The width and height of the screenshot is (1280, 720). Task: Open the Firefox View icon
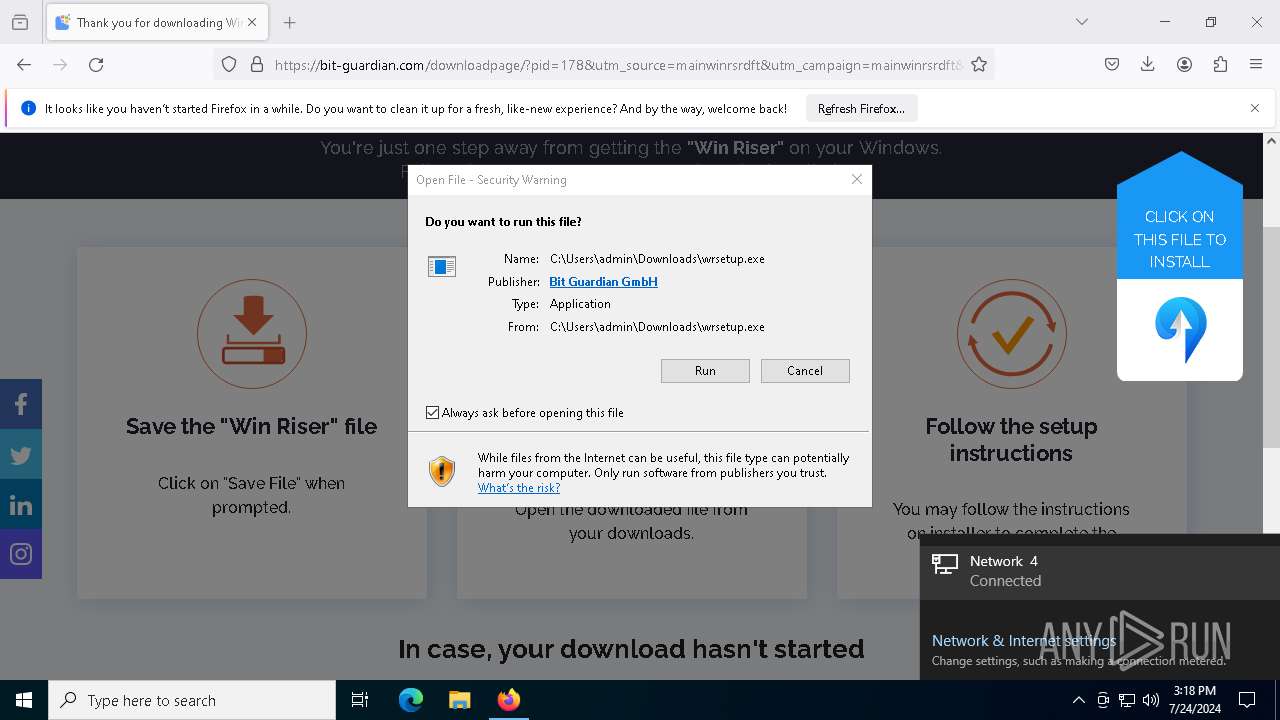[x=20, y=22]
